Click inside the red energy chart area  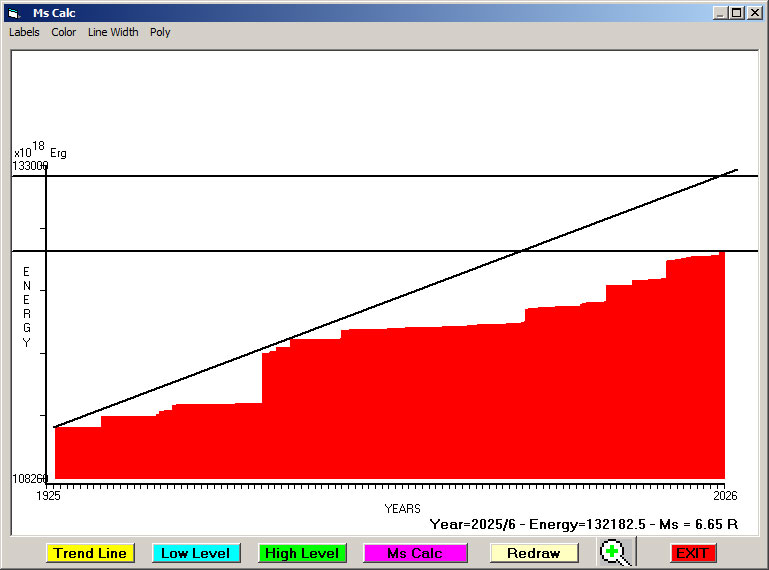click(400, 410)
